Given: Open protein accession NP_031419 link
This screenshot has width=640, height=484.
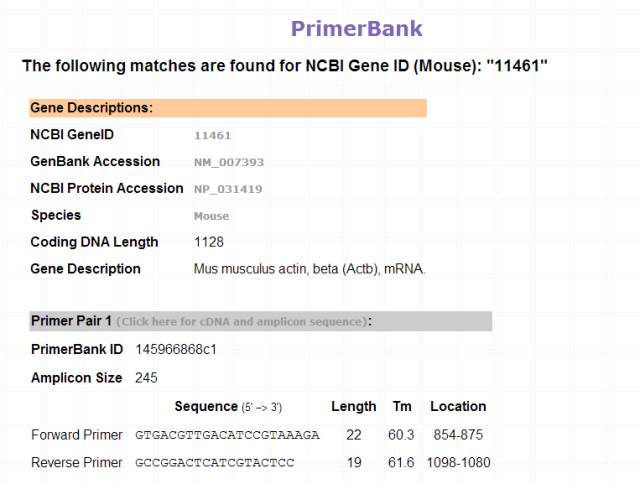Looking at the screenshot, I should pyautogui.click(x=228, y=189).
